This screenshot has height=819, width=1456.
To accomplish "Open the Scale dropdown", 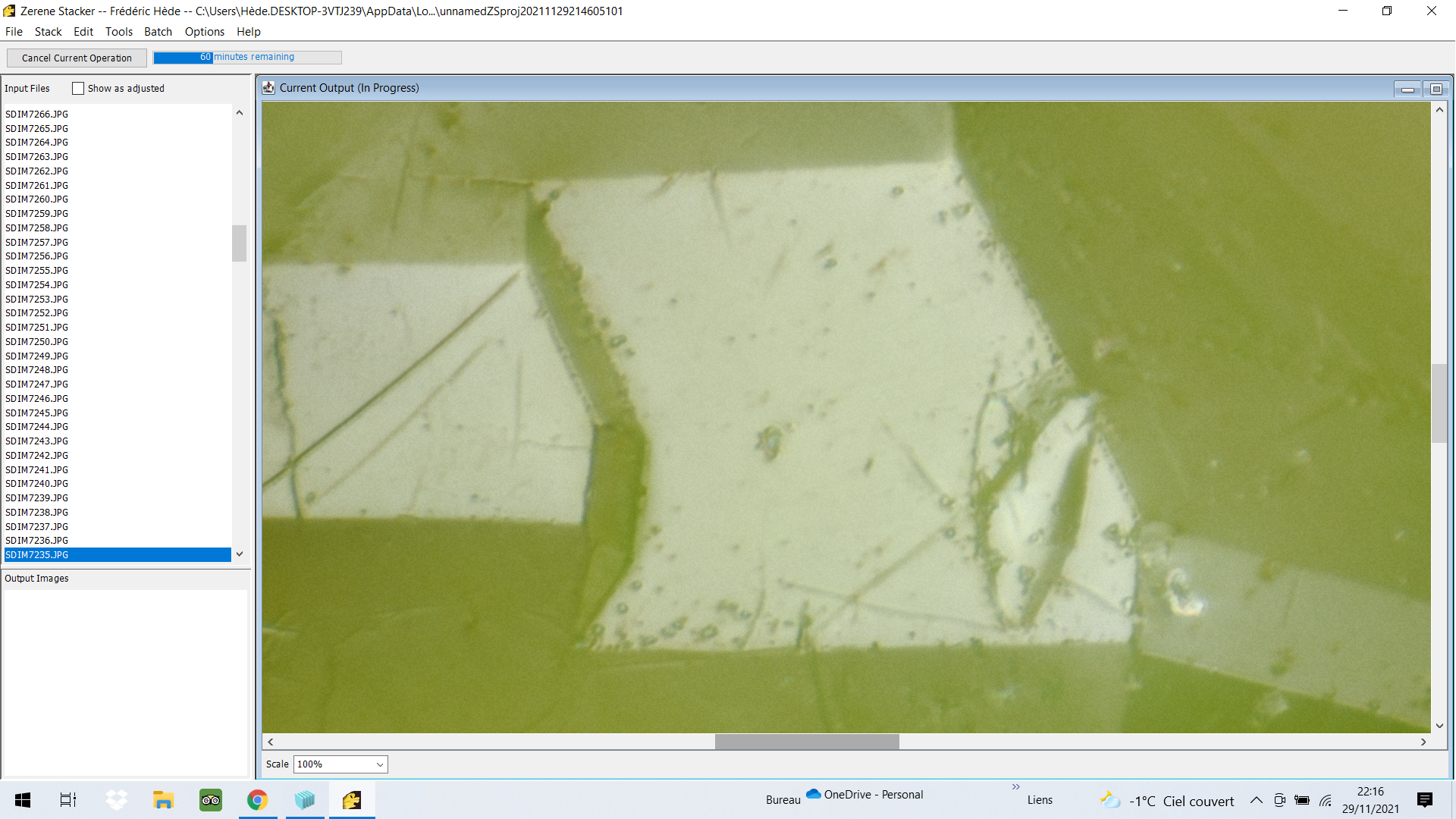I will (x=340, y=764).
